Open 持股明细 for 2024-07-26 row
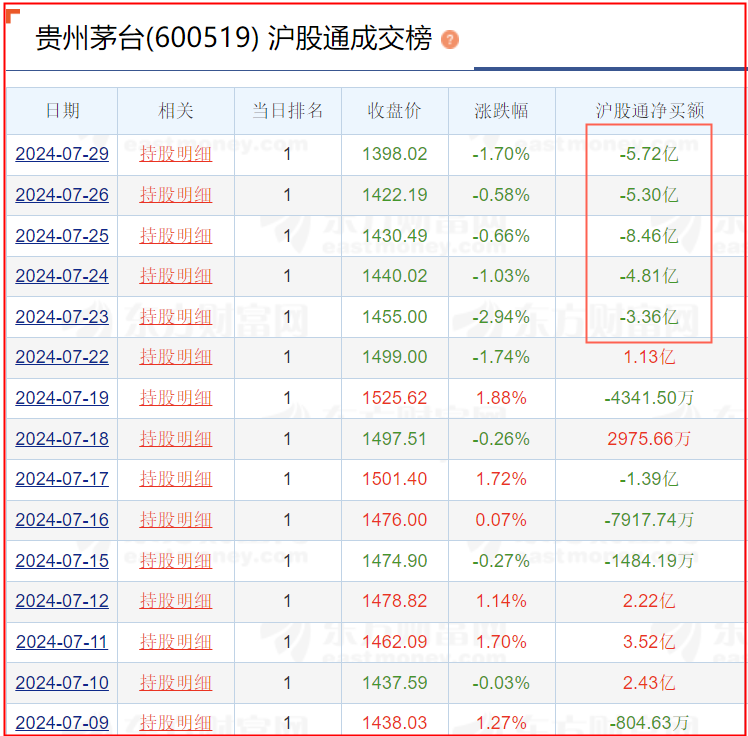This screenshot has height=736, width=748. tap(176, 195)
